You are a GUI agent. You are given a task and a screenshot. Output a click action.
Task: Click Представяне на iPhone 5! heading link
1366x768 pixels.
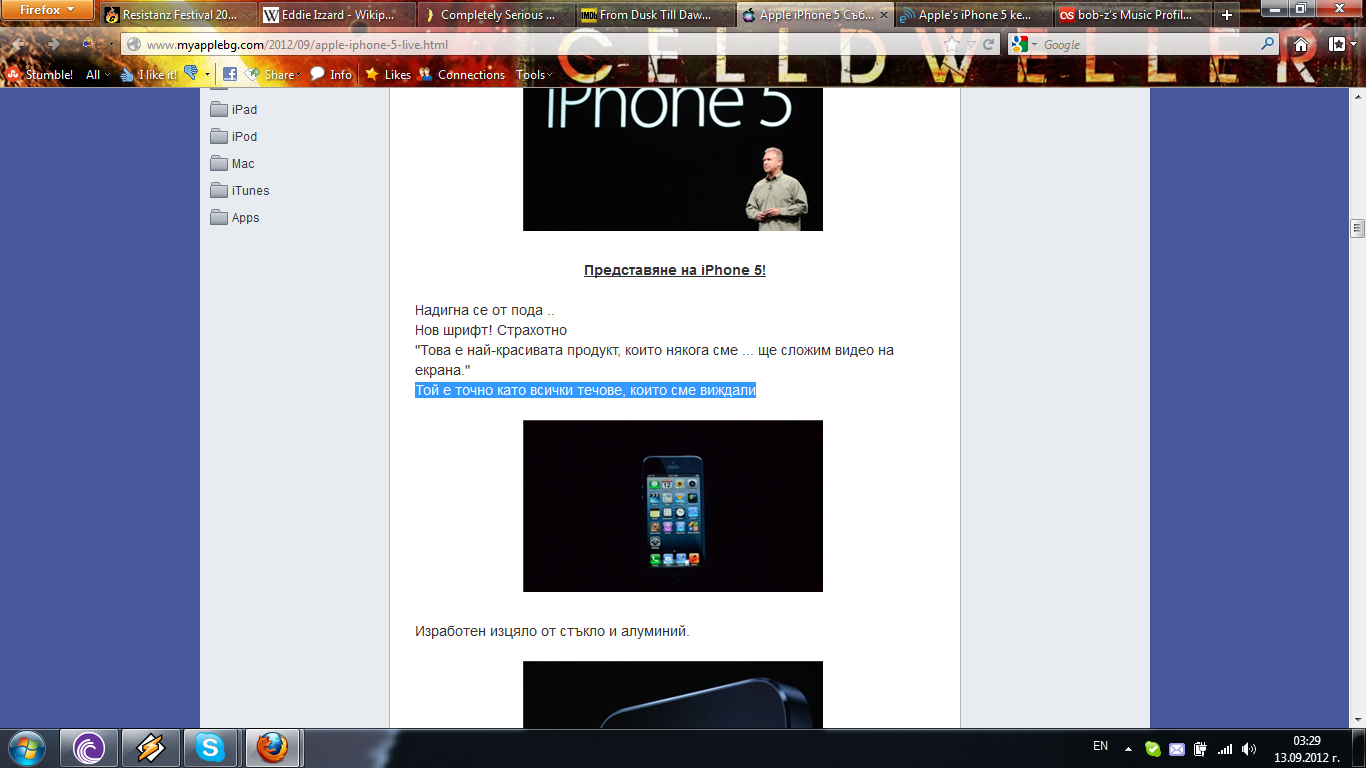click(675, 271)
